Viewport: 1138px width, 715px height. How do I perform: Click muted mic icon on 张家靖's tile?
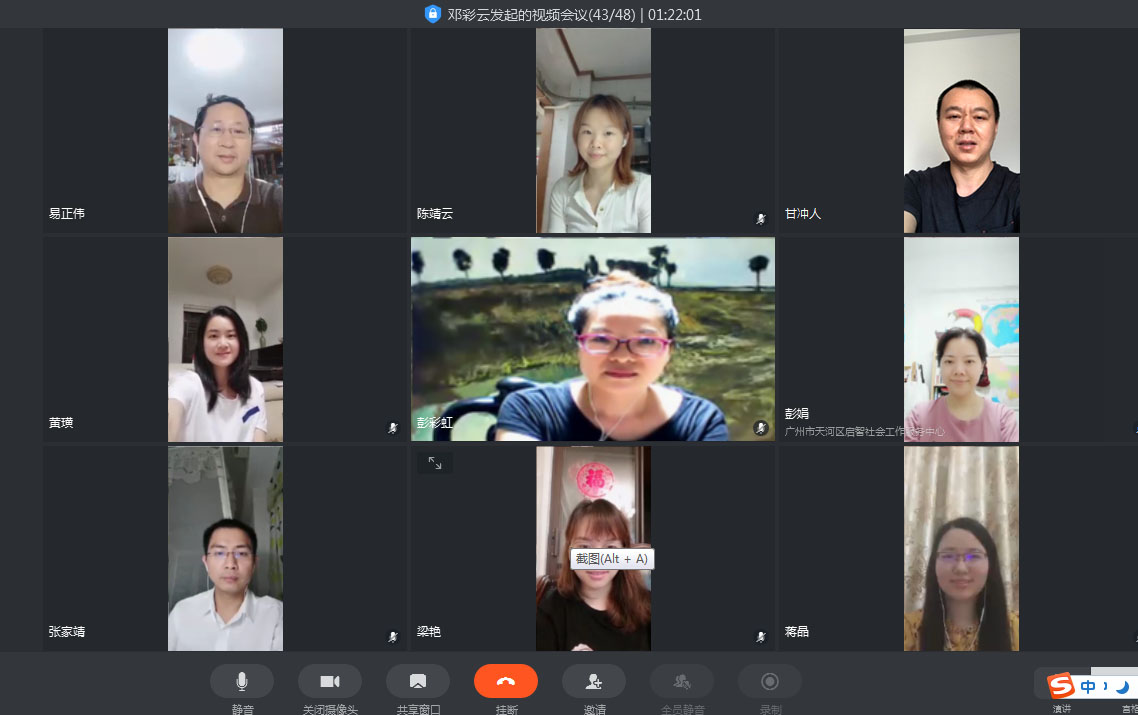coord(393,636)
